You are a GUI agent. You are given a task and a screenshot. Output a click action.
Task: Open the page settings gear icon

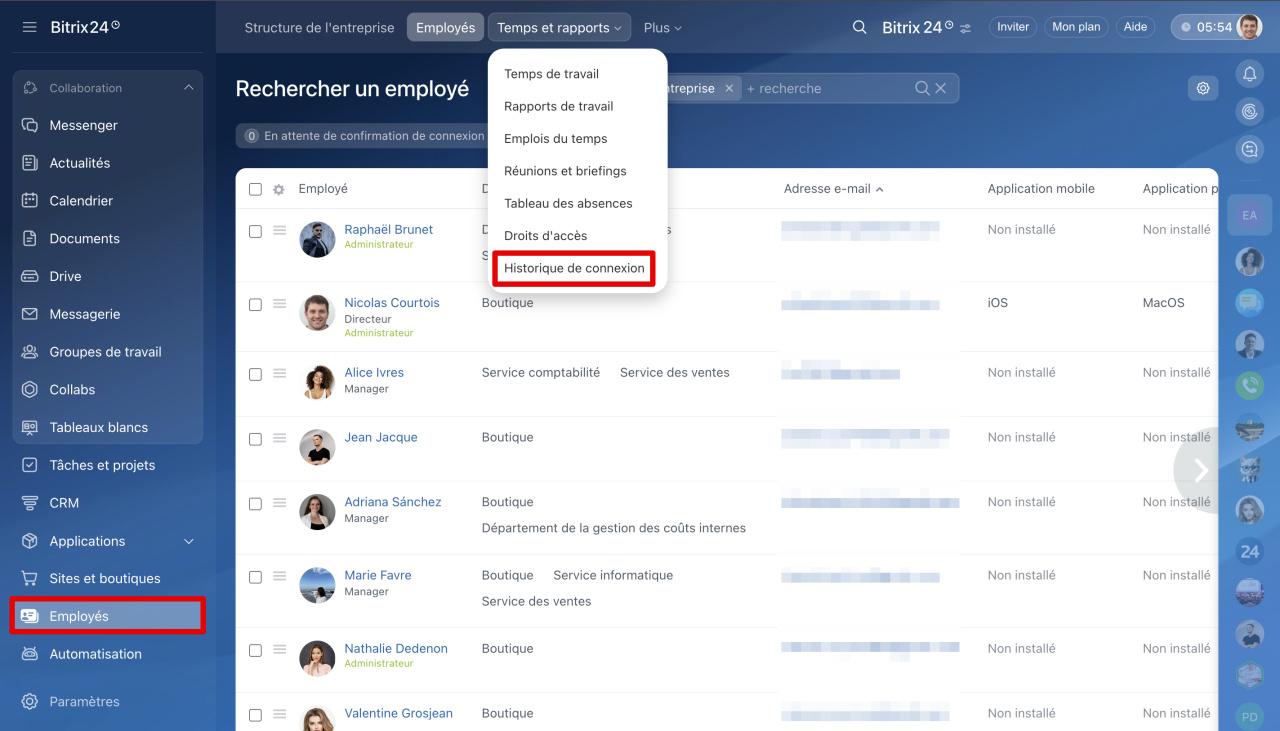1203,88
